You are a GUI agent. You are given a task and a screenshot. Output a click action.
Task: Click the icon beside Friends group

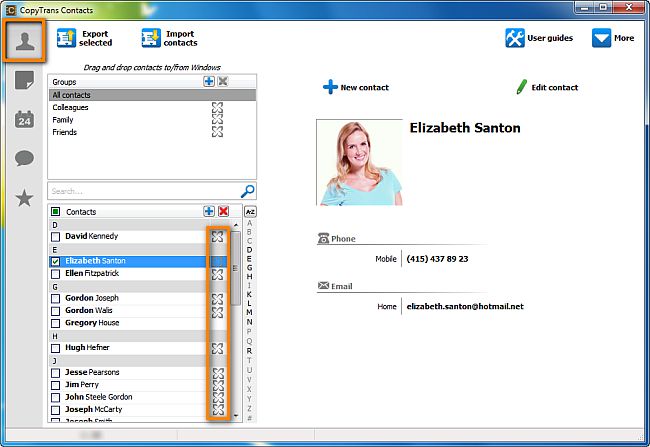point(217,132)
